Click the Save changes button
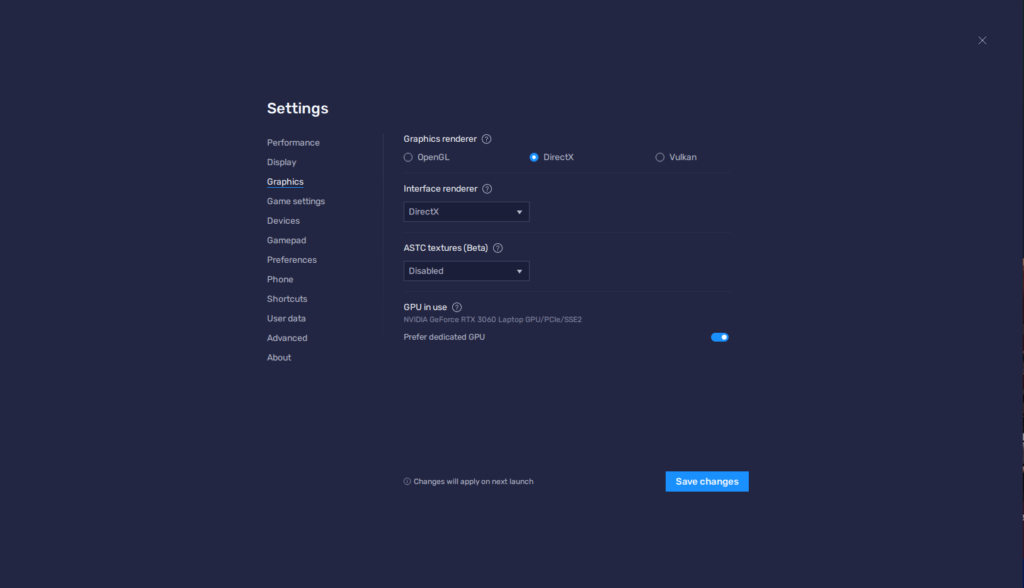 coord(707,482)
